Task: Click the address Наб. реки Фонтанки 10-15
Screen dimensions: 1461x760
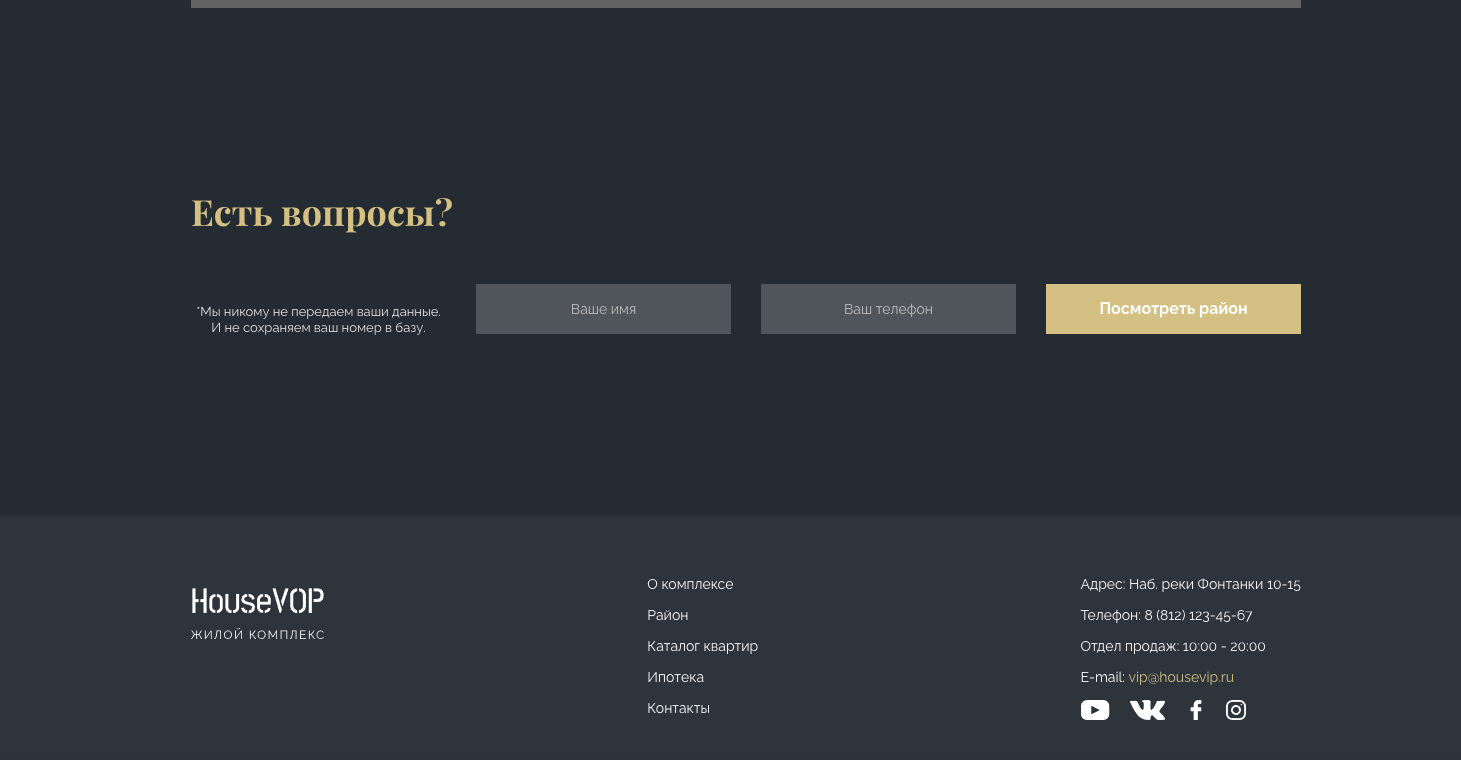Action: click(1215, 584)
